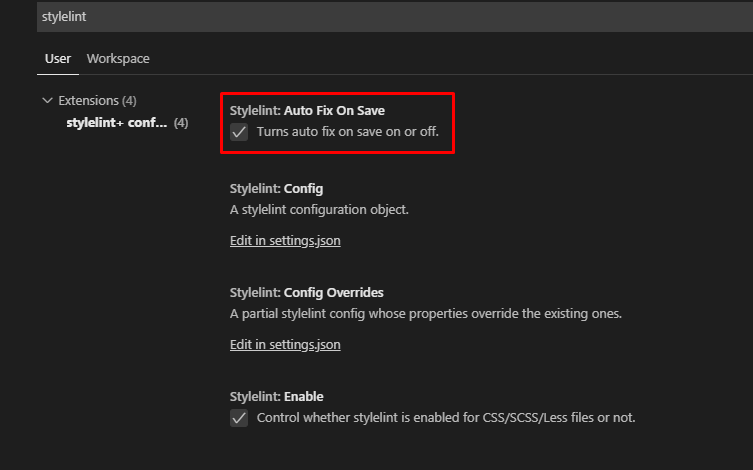Collapse the Extensions (4) tree chevron
The width and height of the screenshot is (753, 470).
click(x=47, y=100)
